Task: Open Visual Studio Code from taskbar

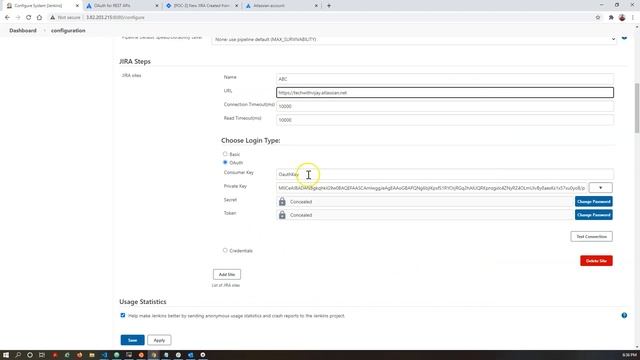Action: point(104,355)
